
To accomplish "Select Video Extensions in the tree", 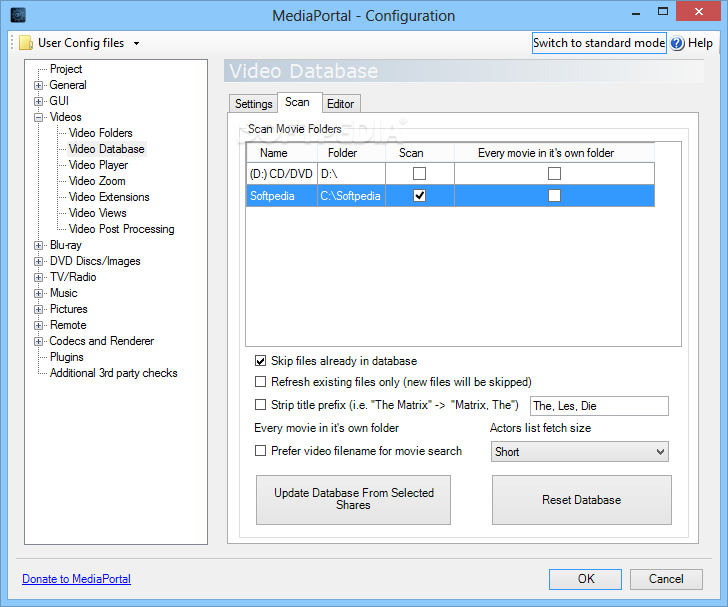I will (109, 197).
